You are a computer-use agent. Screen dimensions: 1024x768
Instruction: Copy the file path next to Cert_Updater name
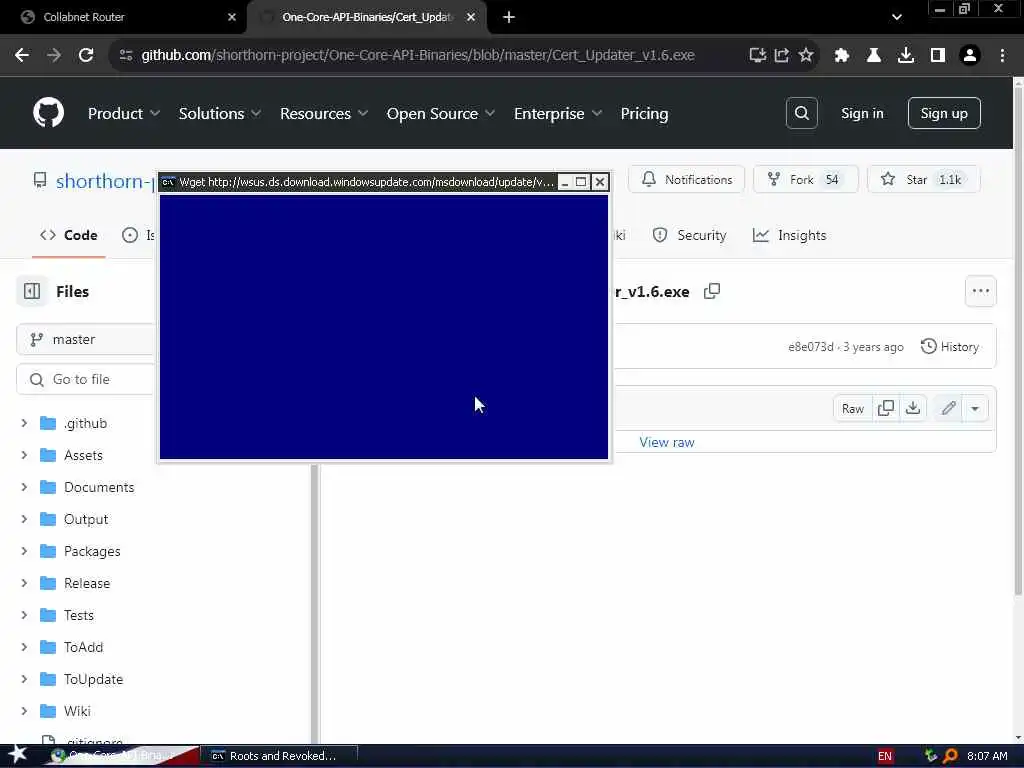(712, 291)
